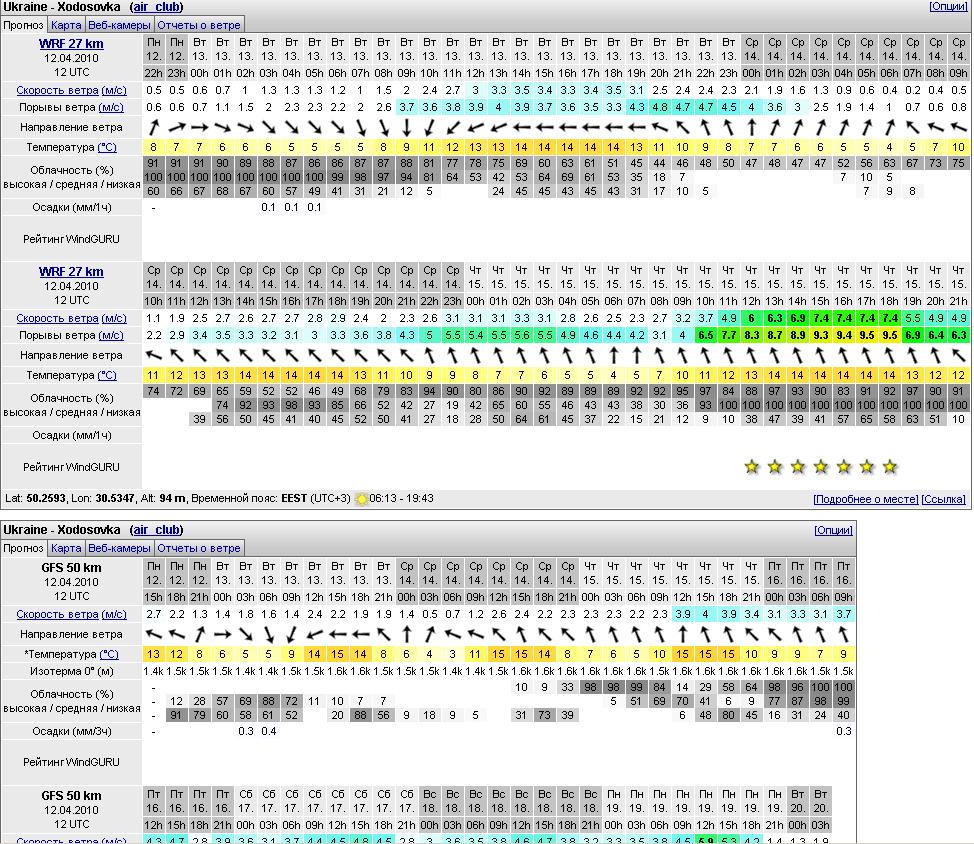Click the [Опции] link in top panel
The image size is (974, 844).
click(948, 7)
